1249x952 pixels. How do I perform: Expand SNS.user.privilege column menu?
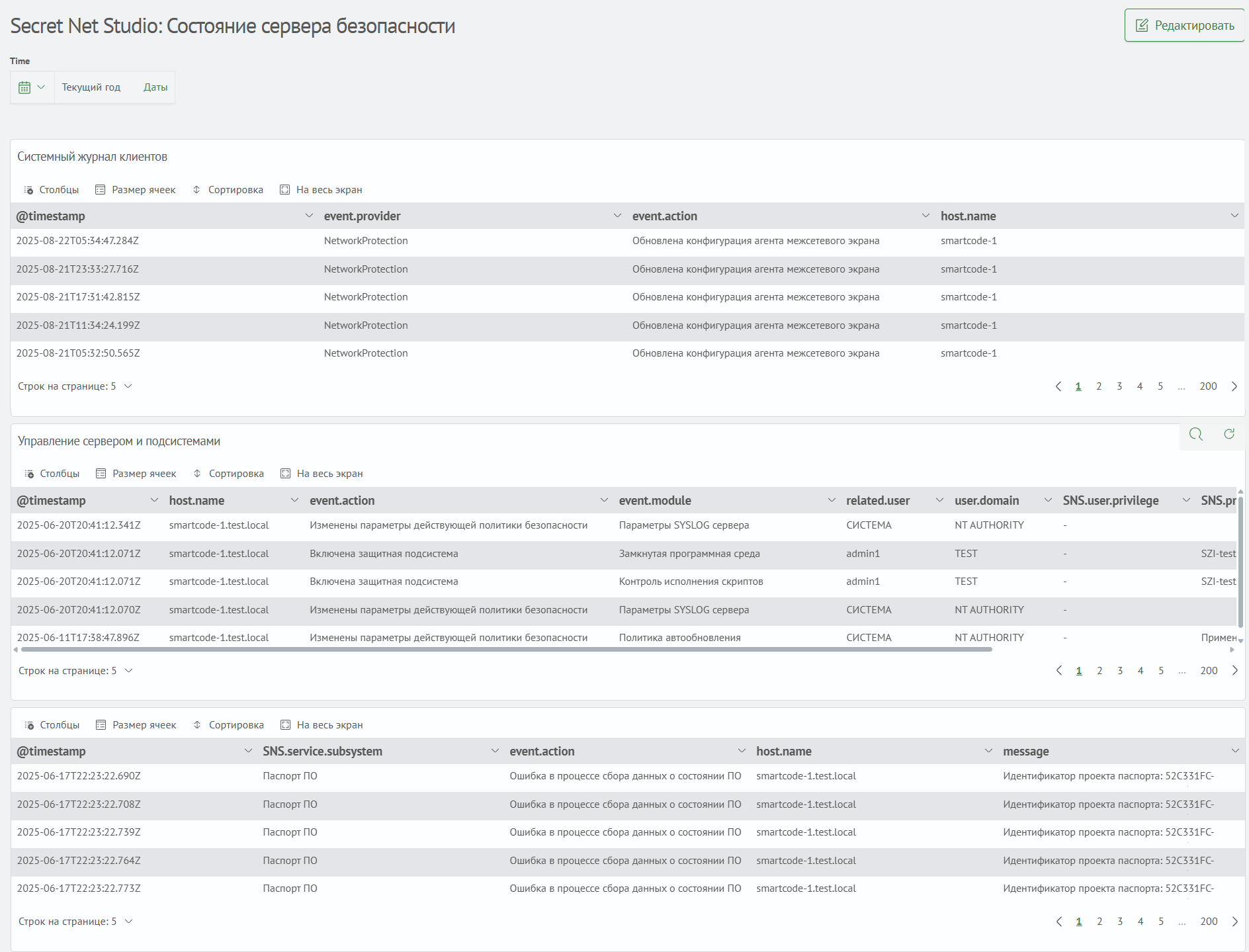click(x=1186, y=500)
